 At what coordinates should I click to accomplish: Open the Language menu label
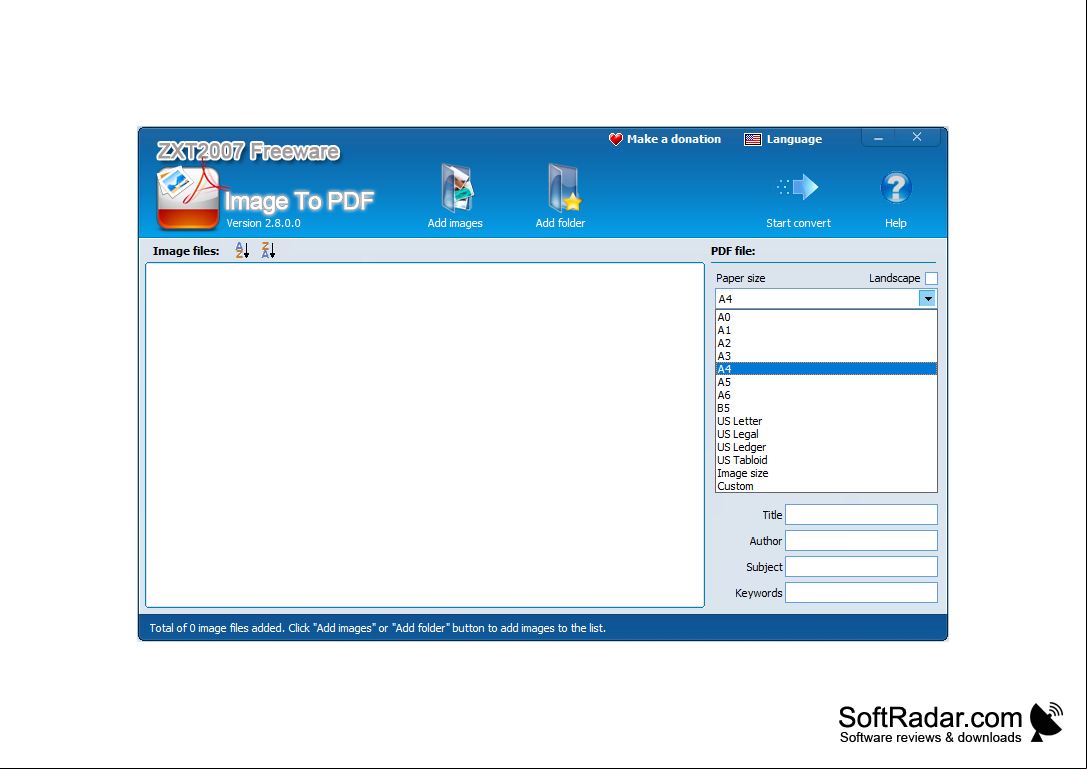(794, 139)
